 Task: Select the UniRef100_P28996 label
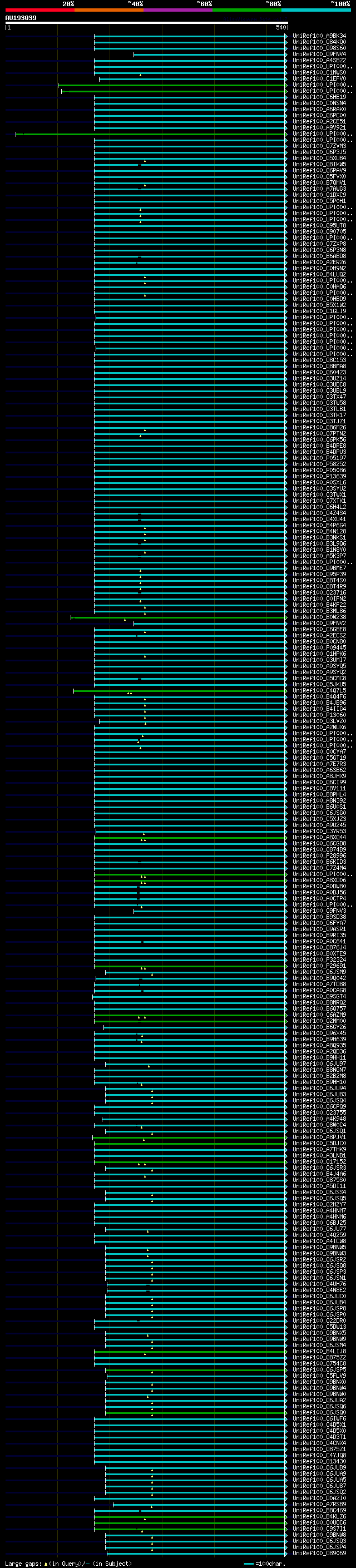pos(319,856)
